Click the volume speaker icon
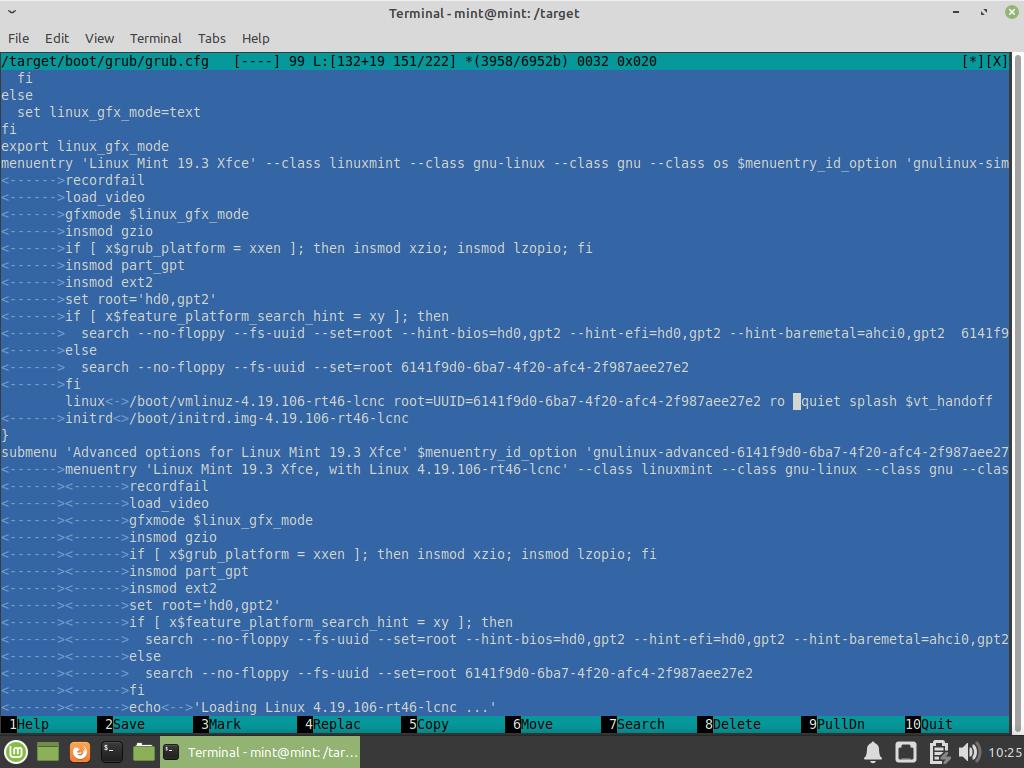1024x768 pixels. tap(969, 753)
